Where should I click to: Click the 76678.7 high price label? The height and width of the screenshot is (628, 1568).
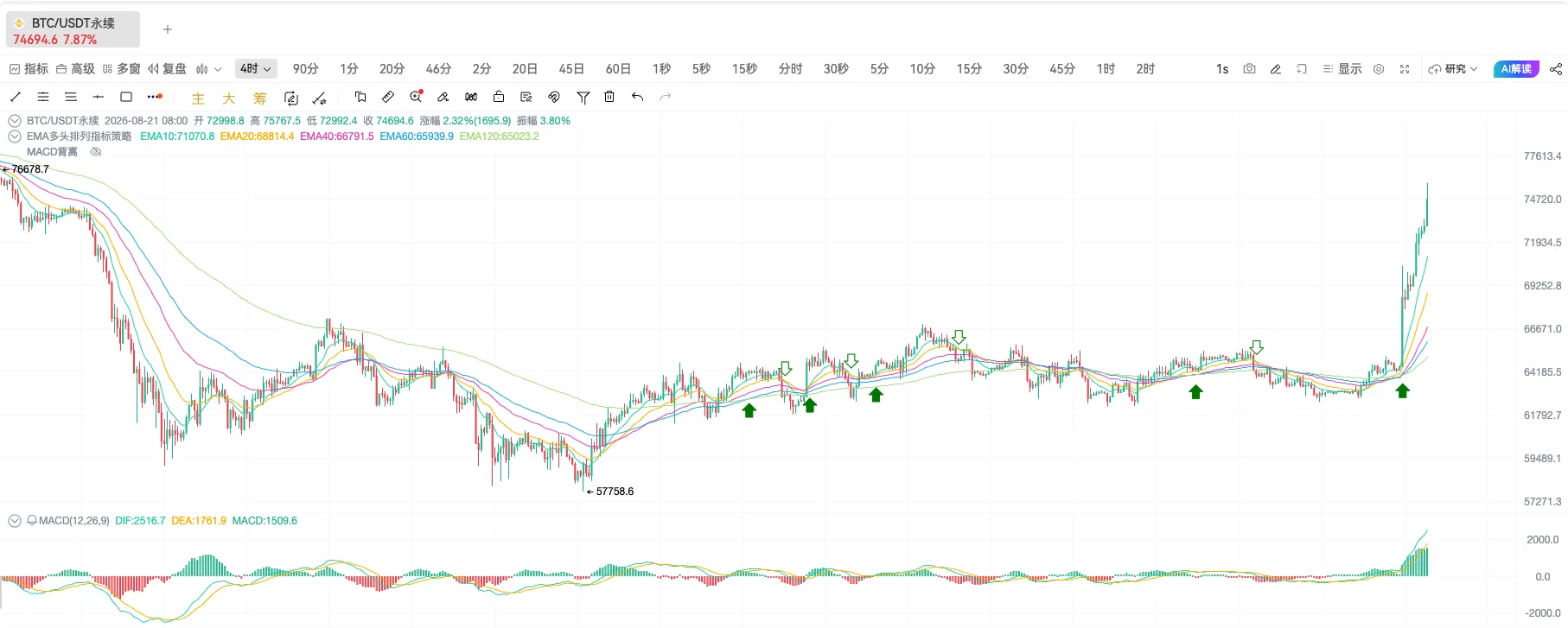(30, 169)
